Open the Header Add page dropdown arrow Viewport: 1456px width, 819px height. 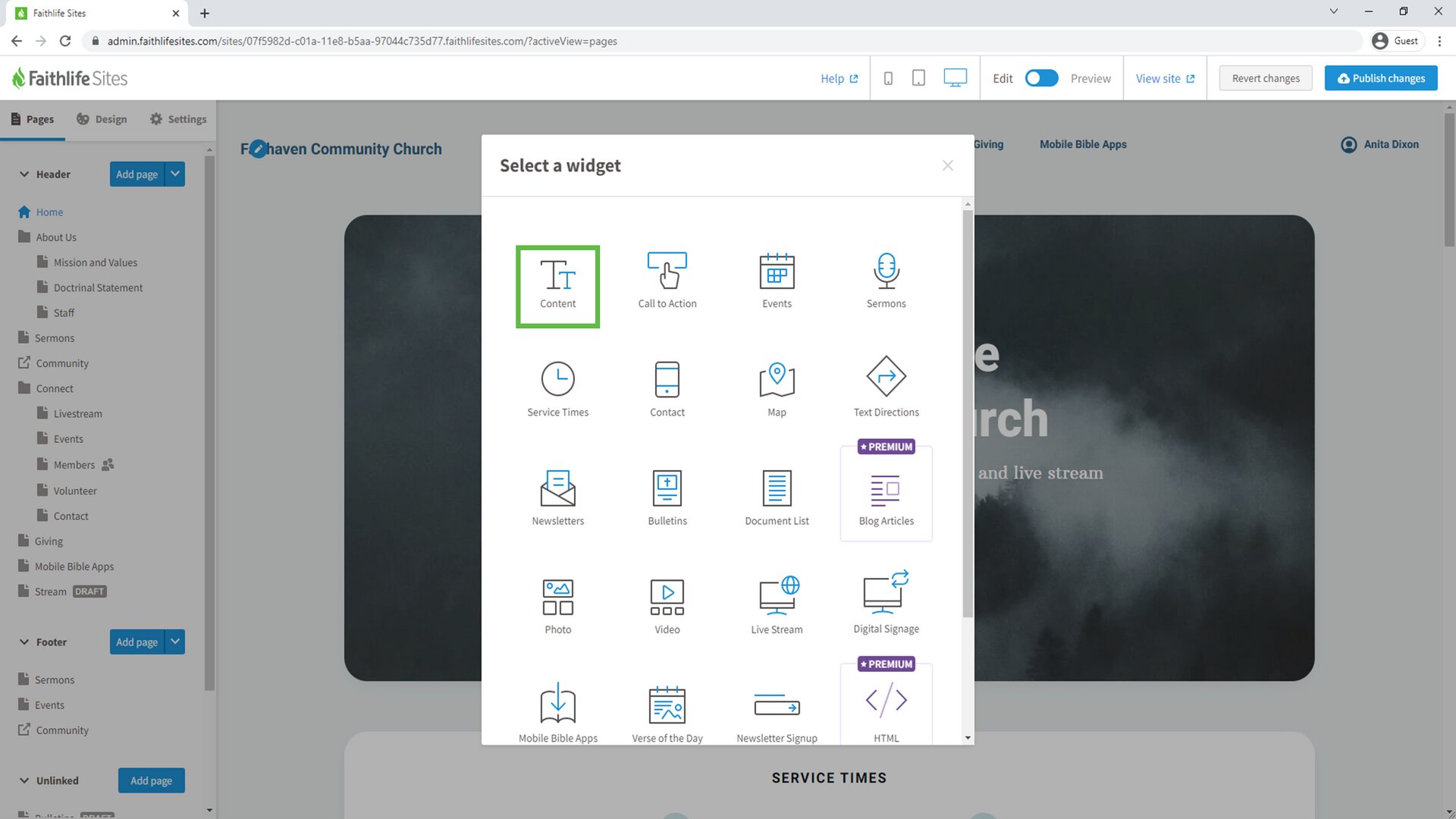(175, 174)
